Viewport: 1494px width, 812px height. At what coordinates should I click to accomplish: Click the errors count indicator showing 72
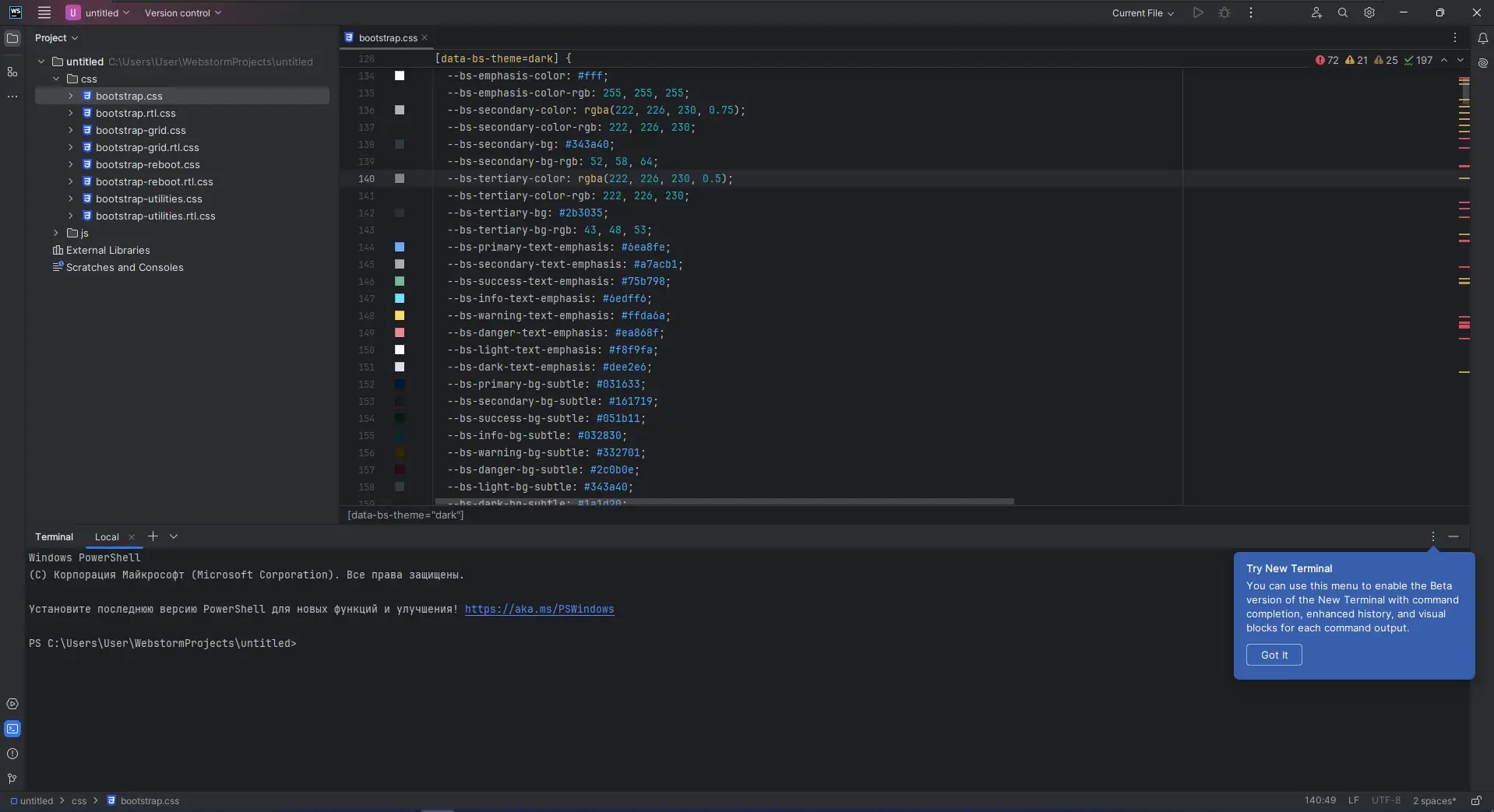1327,60
